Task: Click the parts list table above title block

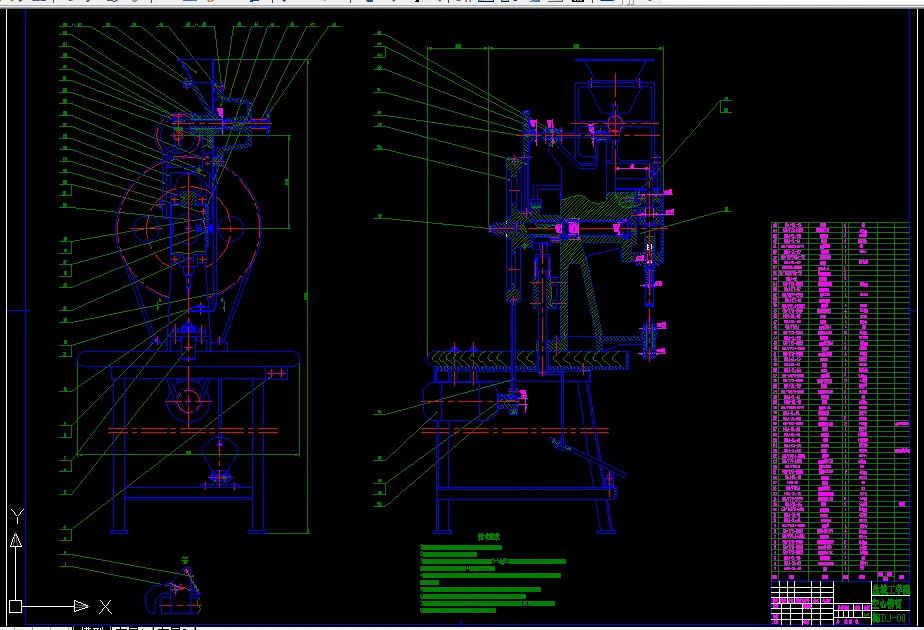Action: tap(840, 401)
